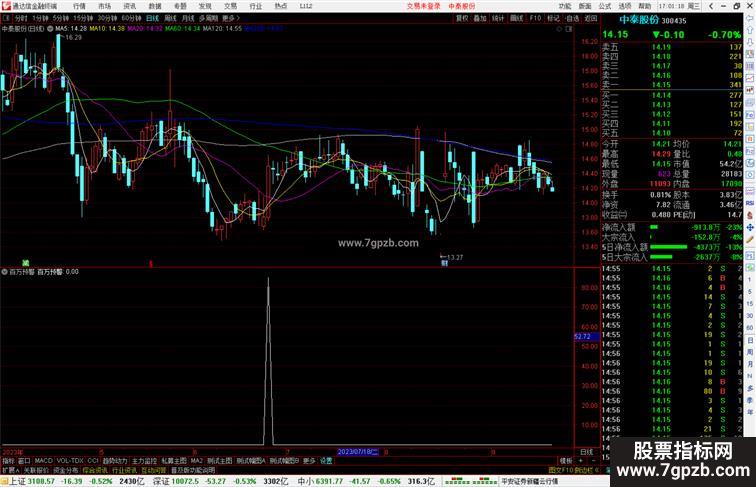Image resolution: width=756 pixels, height=487 pixels.
Task: Open the 数据 menu
Action: [x=155, y=6]
